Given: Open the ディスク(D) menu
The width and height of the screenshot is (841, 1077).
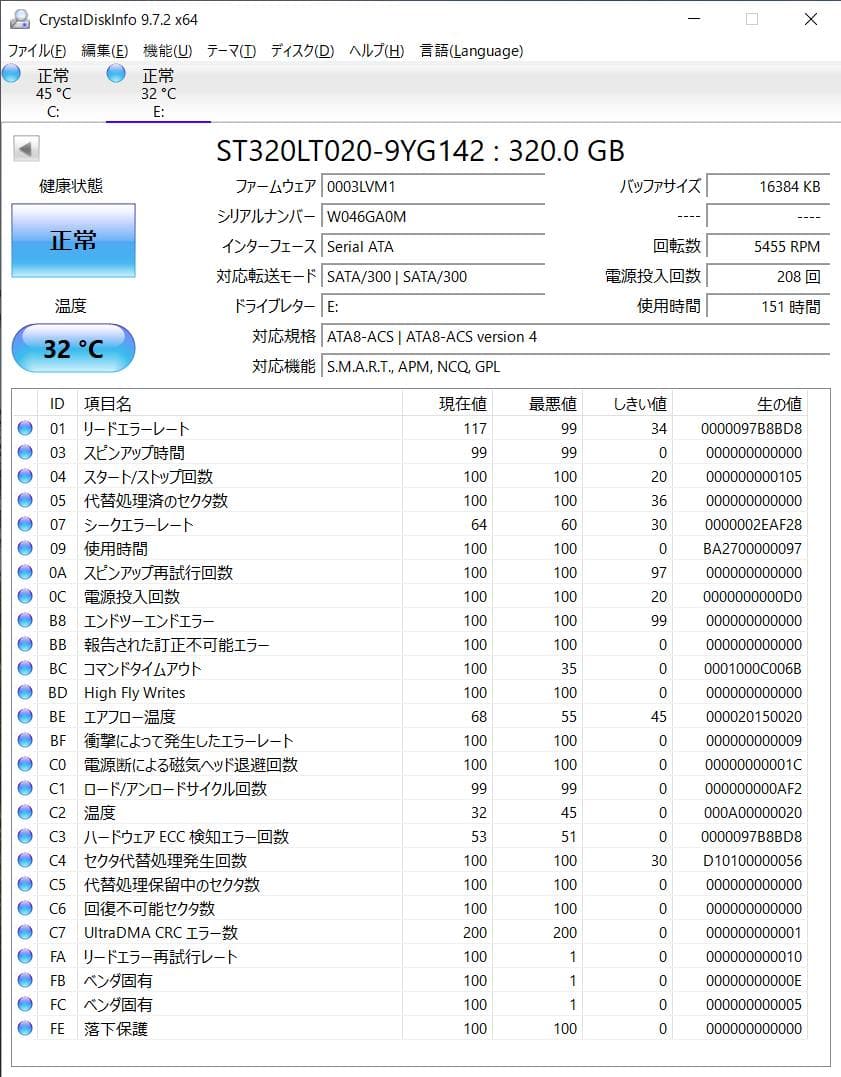Looking at the screenshot, I should 302,51.
